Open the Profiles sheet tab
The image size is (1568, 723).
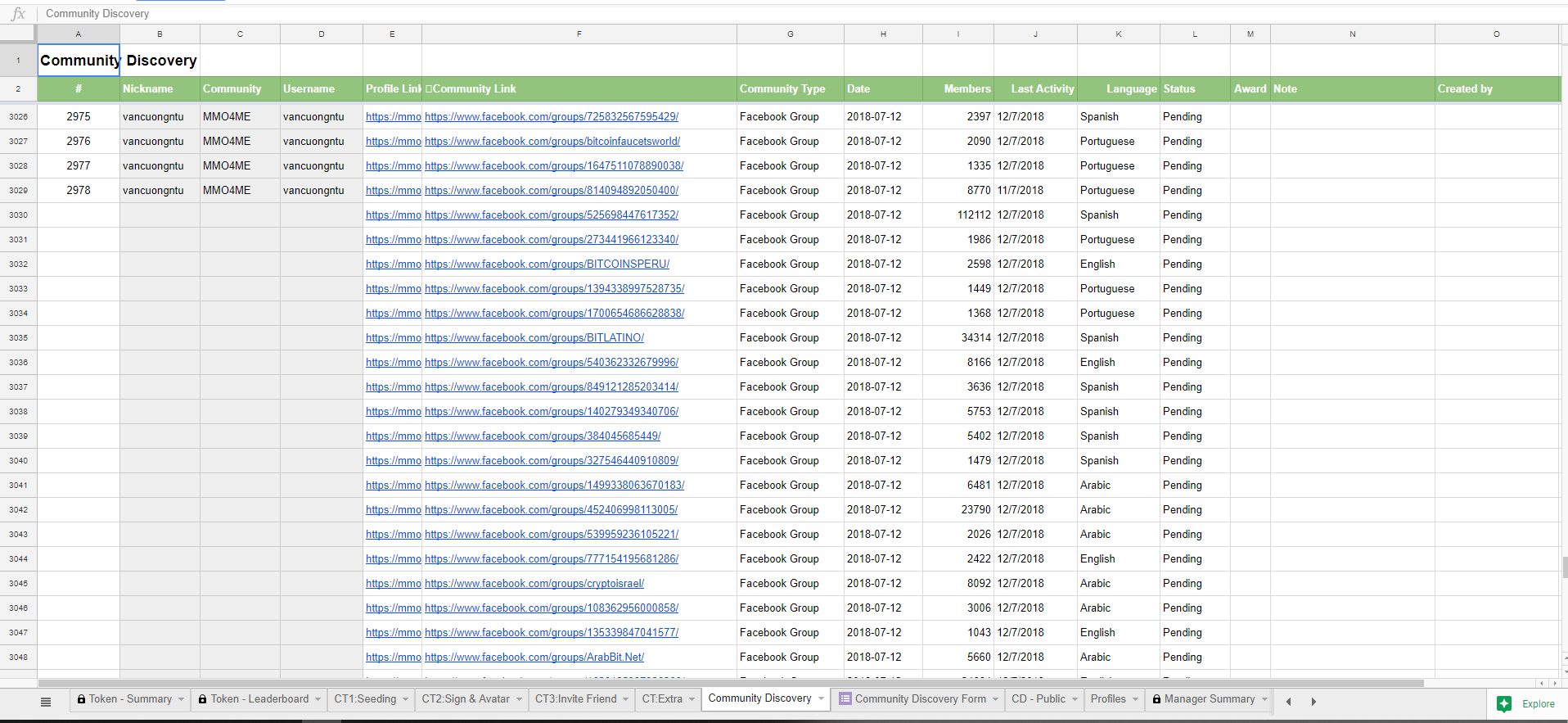(1107, 699)
